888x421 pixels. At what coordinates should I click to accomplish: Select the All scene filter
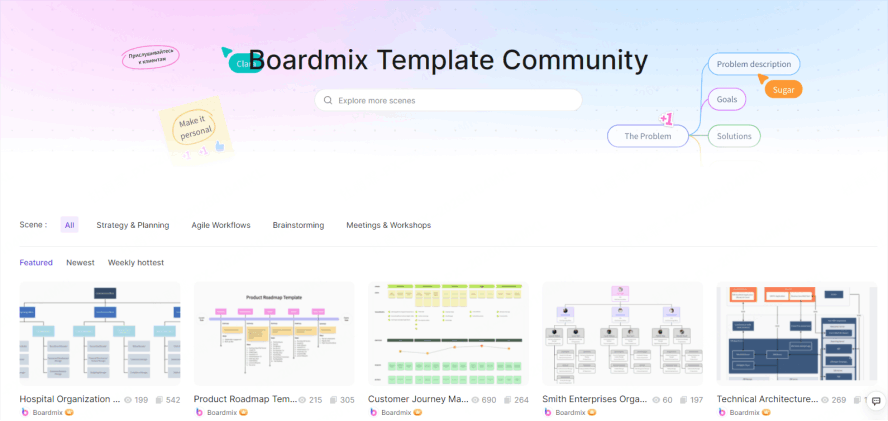(x=69, y=225)
